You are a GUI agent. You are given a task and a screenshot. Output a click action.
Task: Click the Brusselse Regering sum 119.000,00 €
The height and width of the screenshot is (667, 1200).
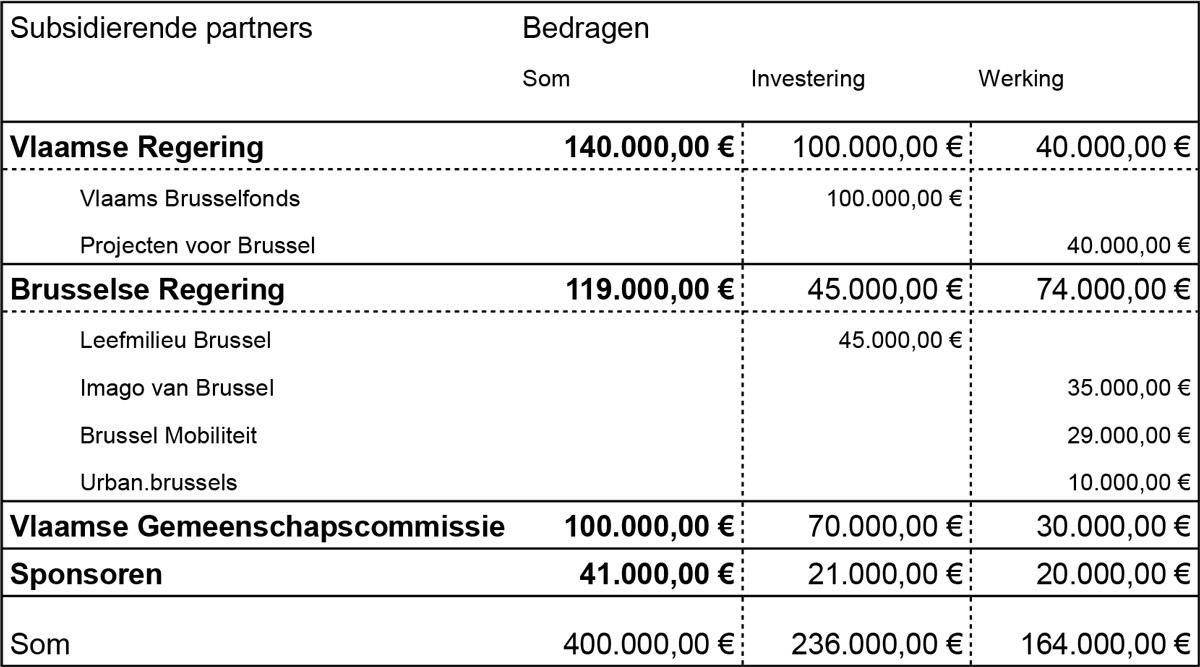click(649, 289)
